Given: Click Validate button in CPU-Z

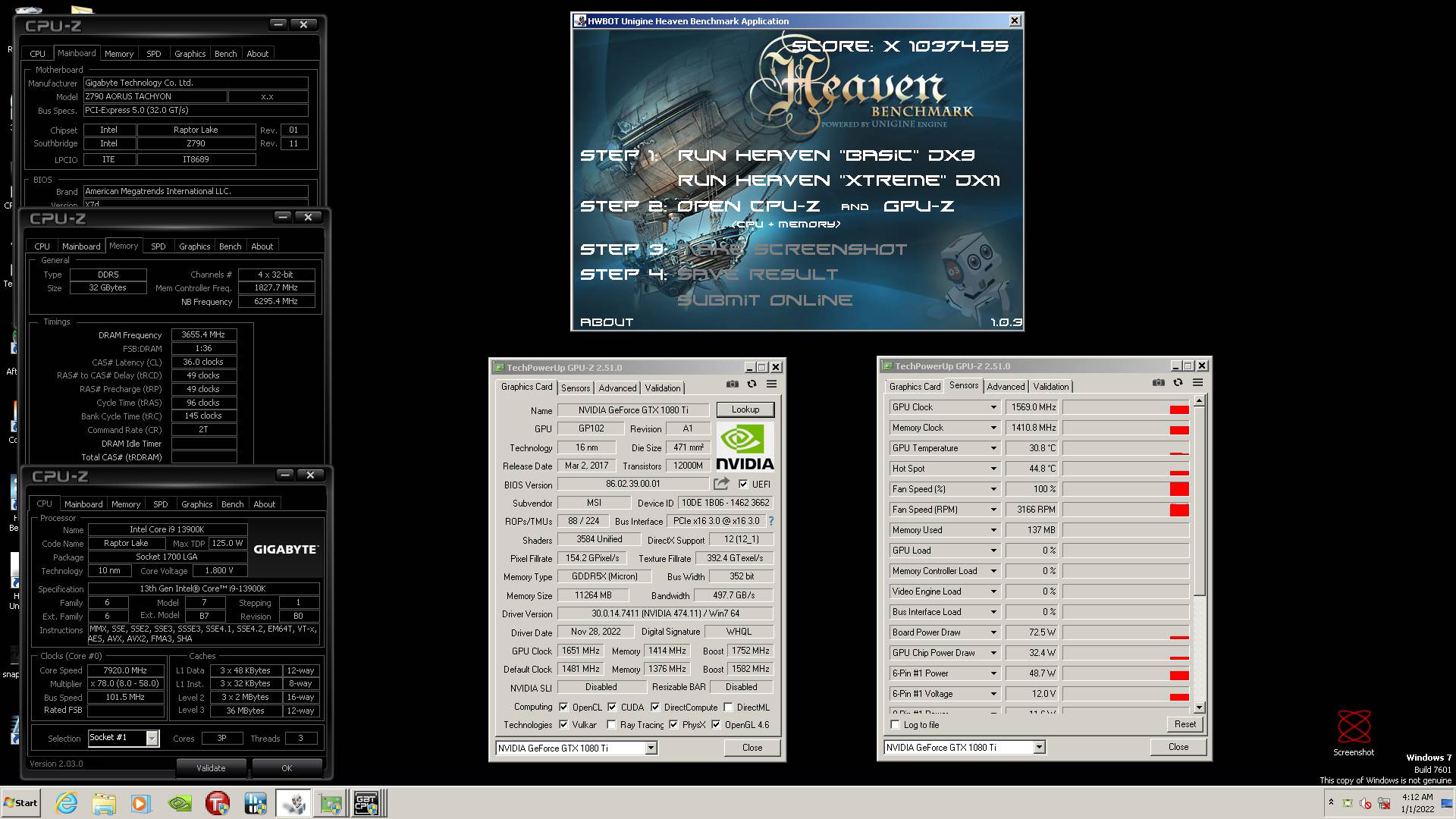Looking at the screenshot, I should (211, 768).
